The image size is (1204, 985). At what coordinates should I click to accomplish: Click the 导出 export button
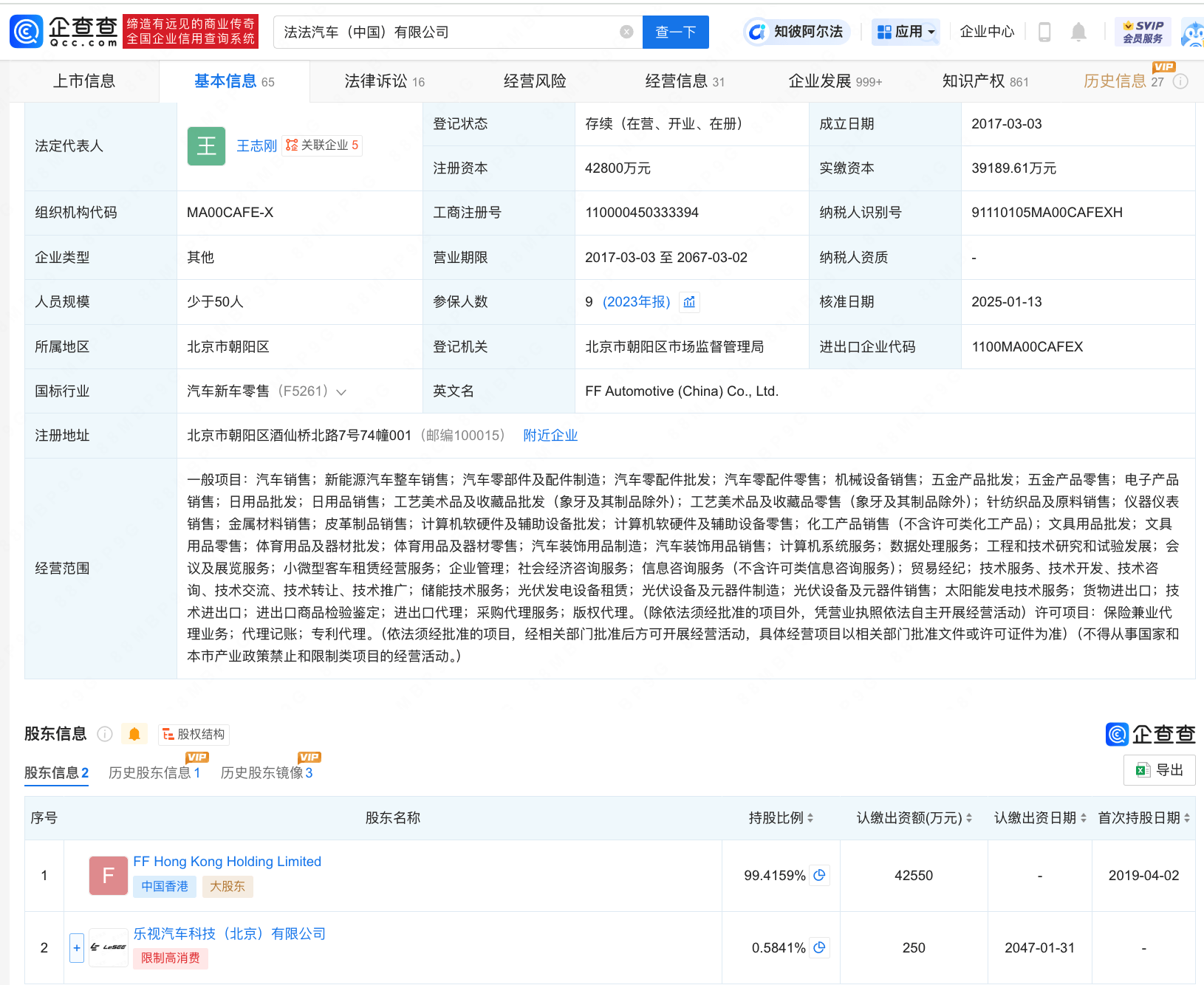point(1159,770)
